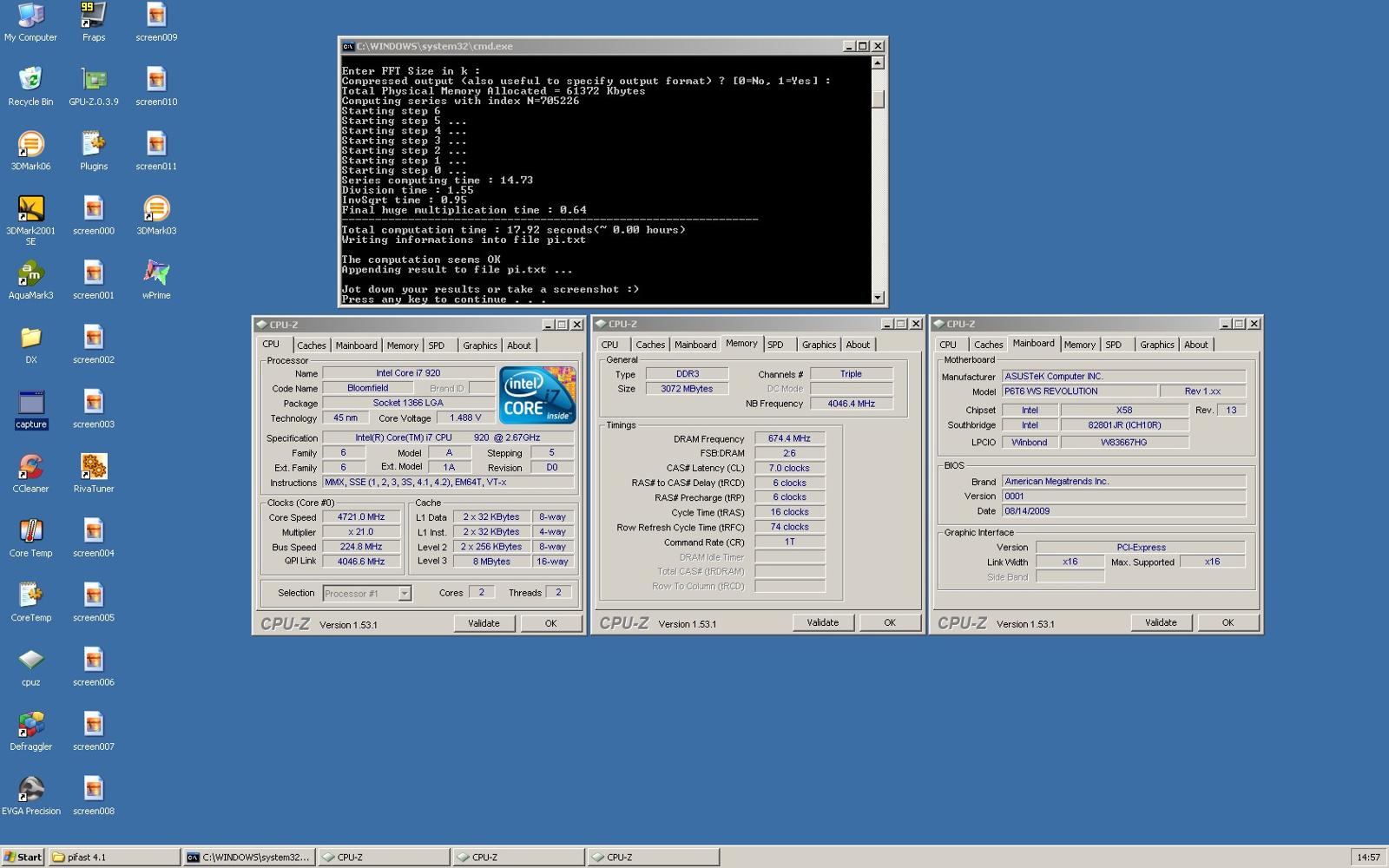Image resolution: width=1389 pixels, height=868 pixels.
Task: Click the Southbridge value 82801JR (ICH10R)
Action: click(1124, 425)
